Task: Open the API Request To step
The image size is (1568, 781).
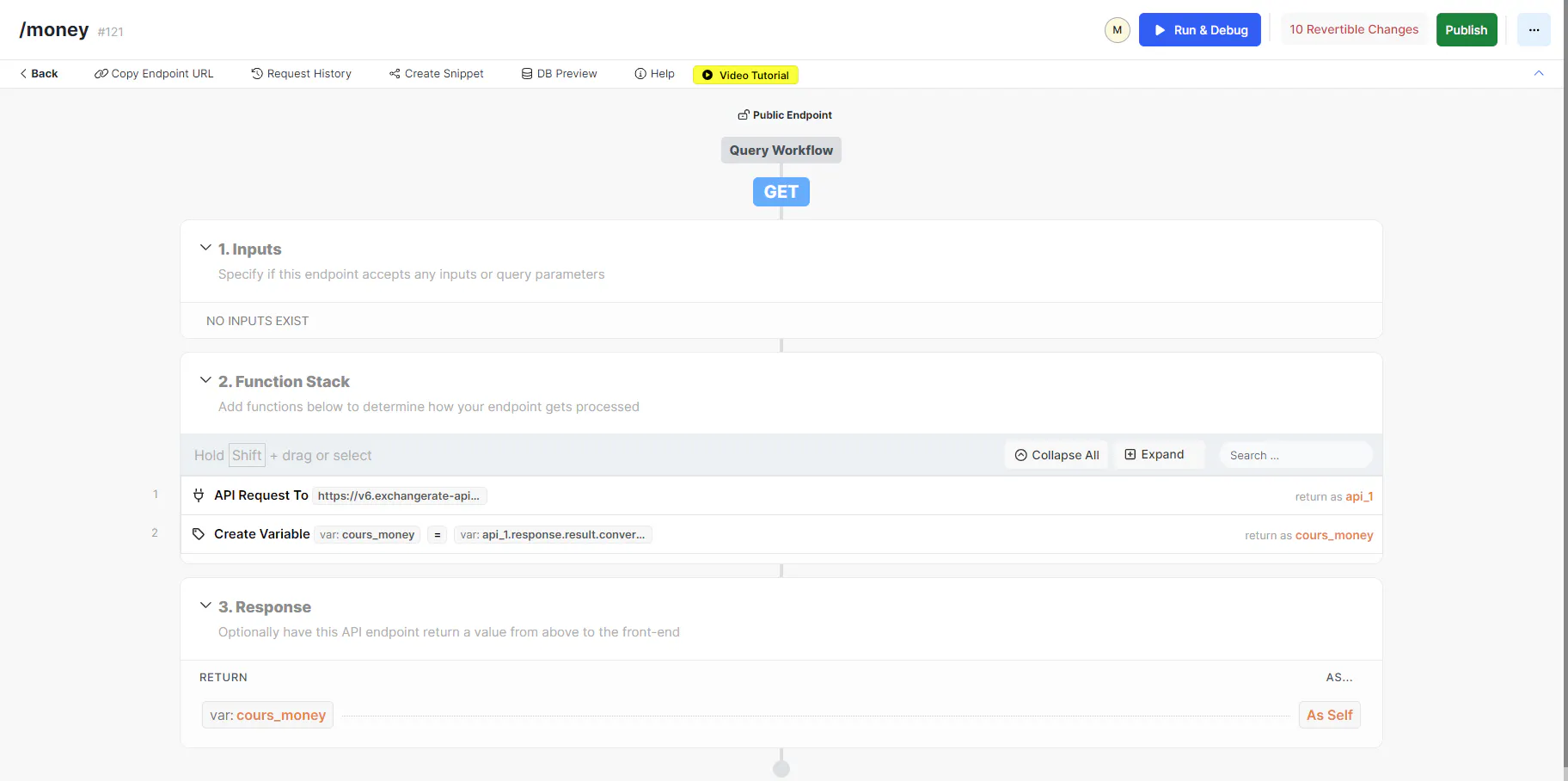Action: click(x=781, y=495)
